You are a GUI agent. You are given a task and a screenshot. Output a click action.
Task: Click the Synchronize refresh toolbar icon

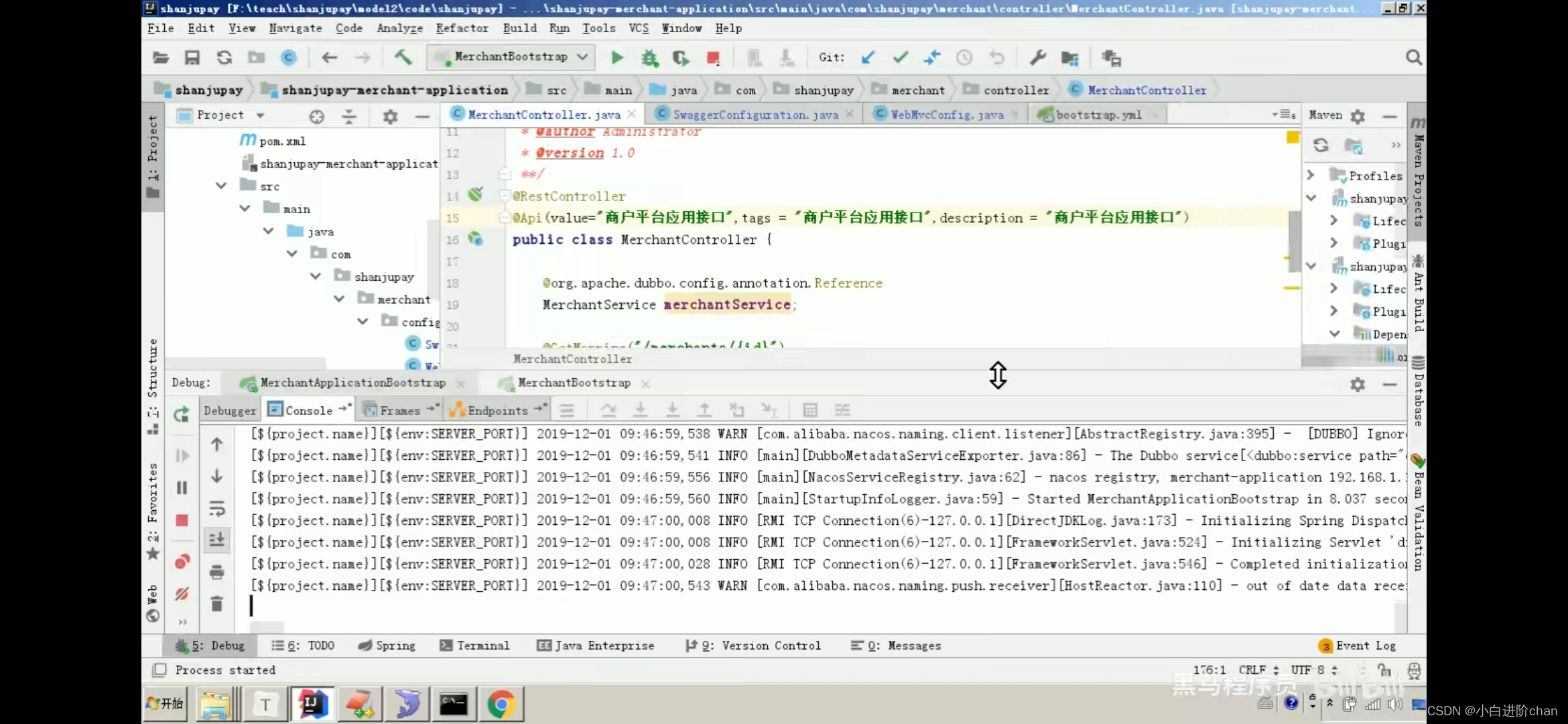coord(224,58)
